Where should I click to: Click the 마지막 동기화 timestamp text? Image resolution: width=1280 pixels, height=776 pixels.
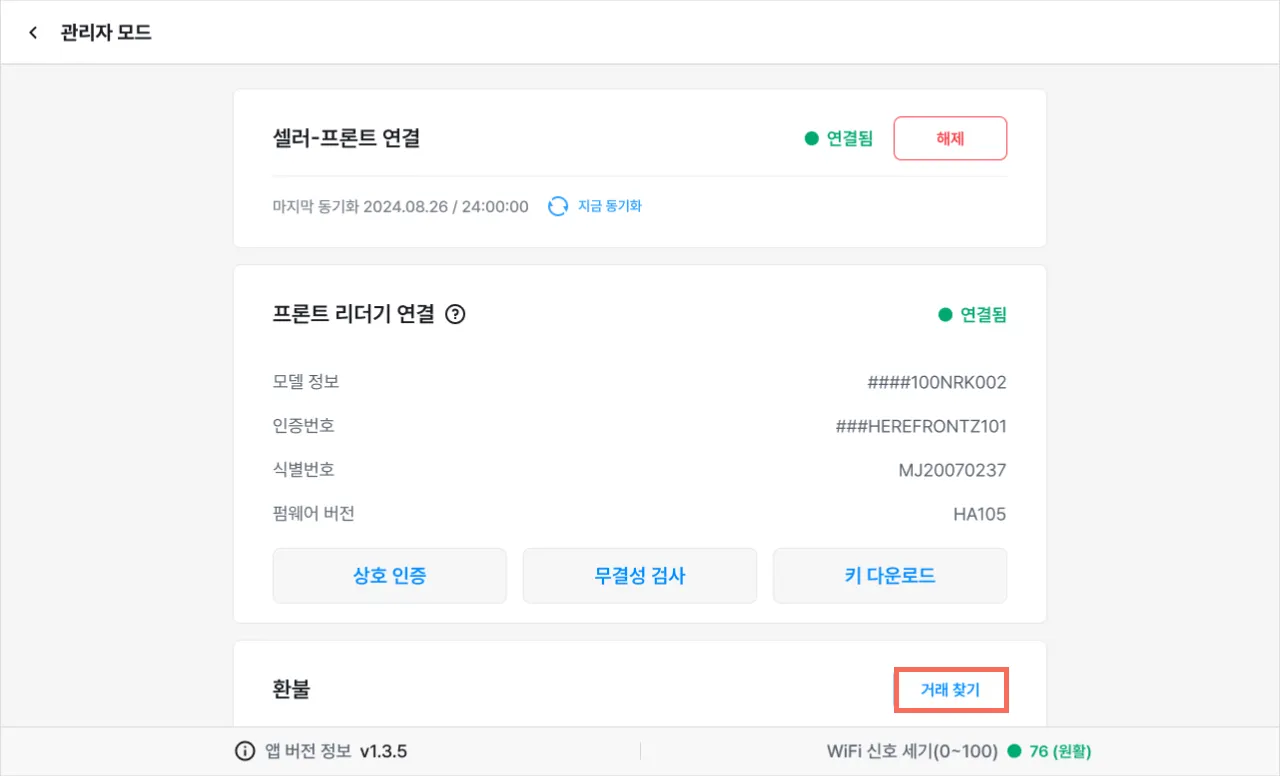click(x=400, y=206)
